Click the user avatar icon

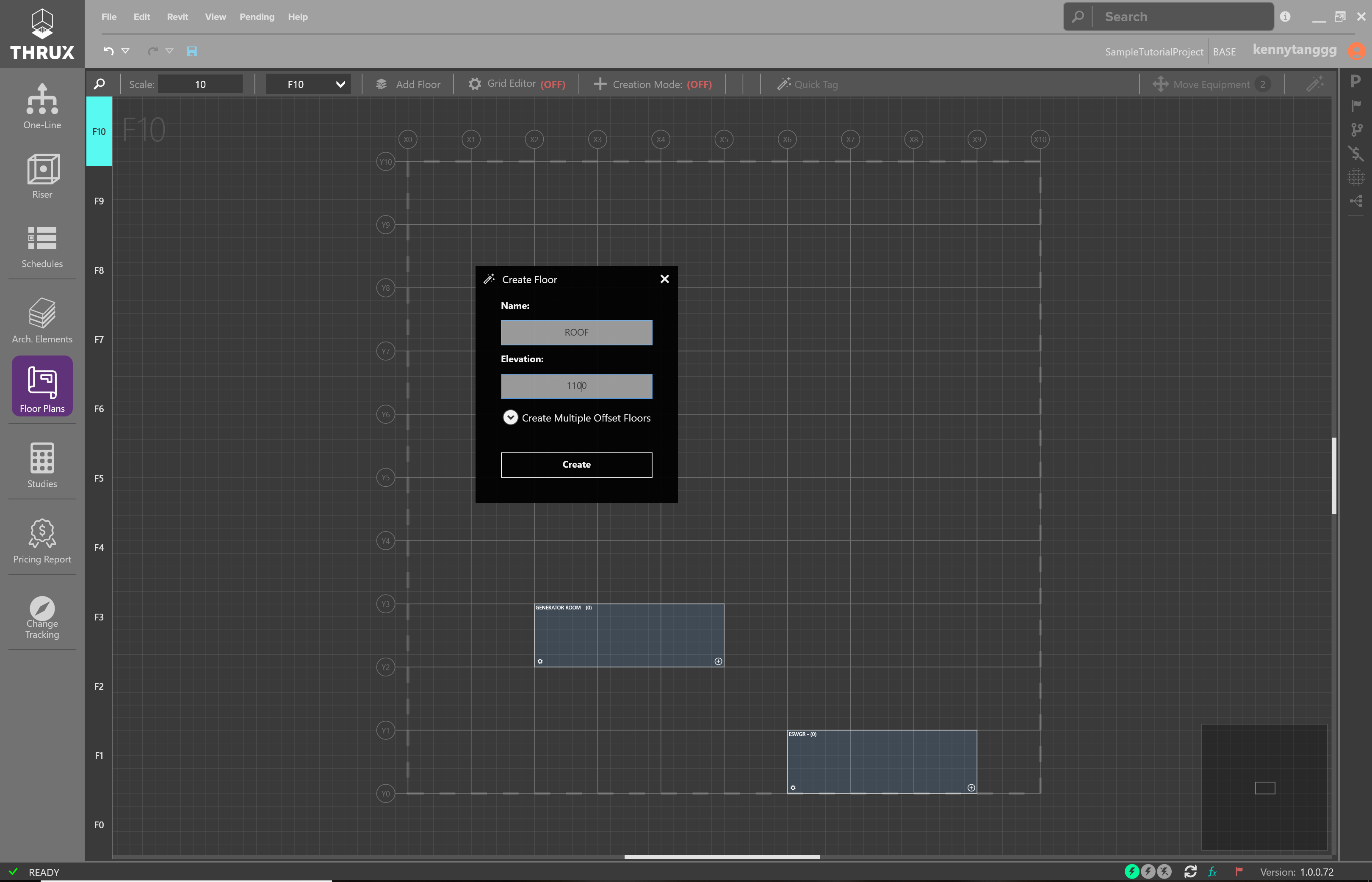coord(1356,51)
